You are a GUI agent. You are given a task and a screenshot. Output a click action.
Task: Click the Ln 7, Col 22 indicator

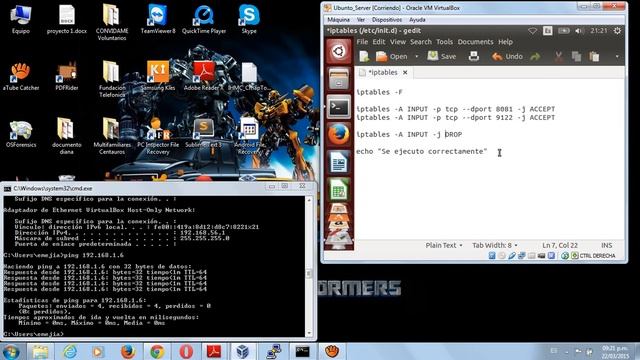(x=560, y=245)
